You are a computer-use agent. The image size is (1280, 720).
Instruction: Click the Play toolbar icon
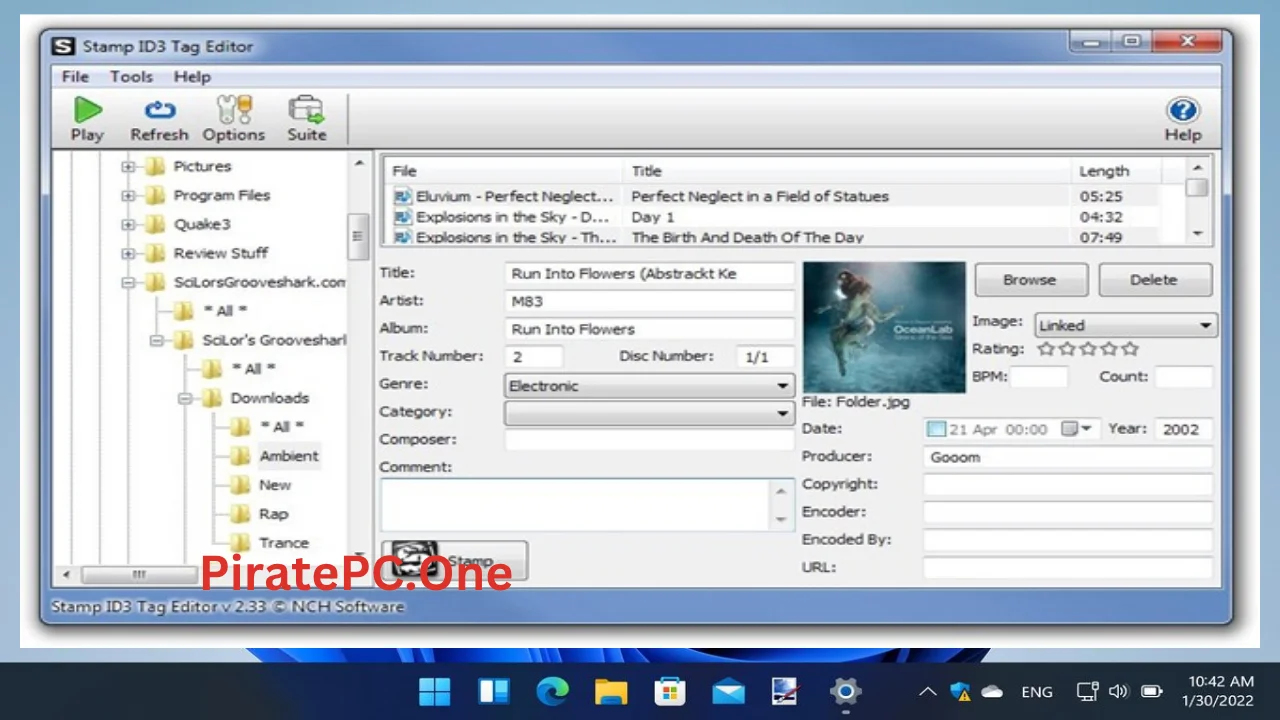pos(87,109)
